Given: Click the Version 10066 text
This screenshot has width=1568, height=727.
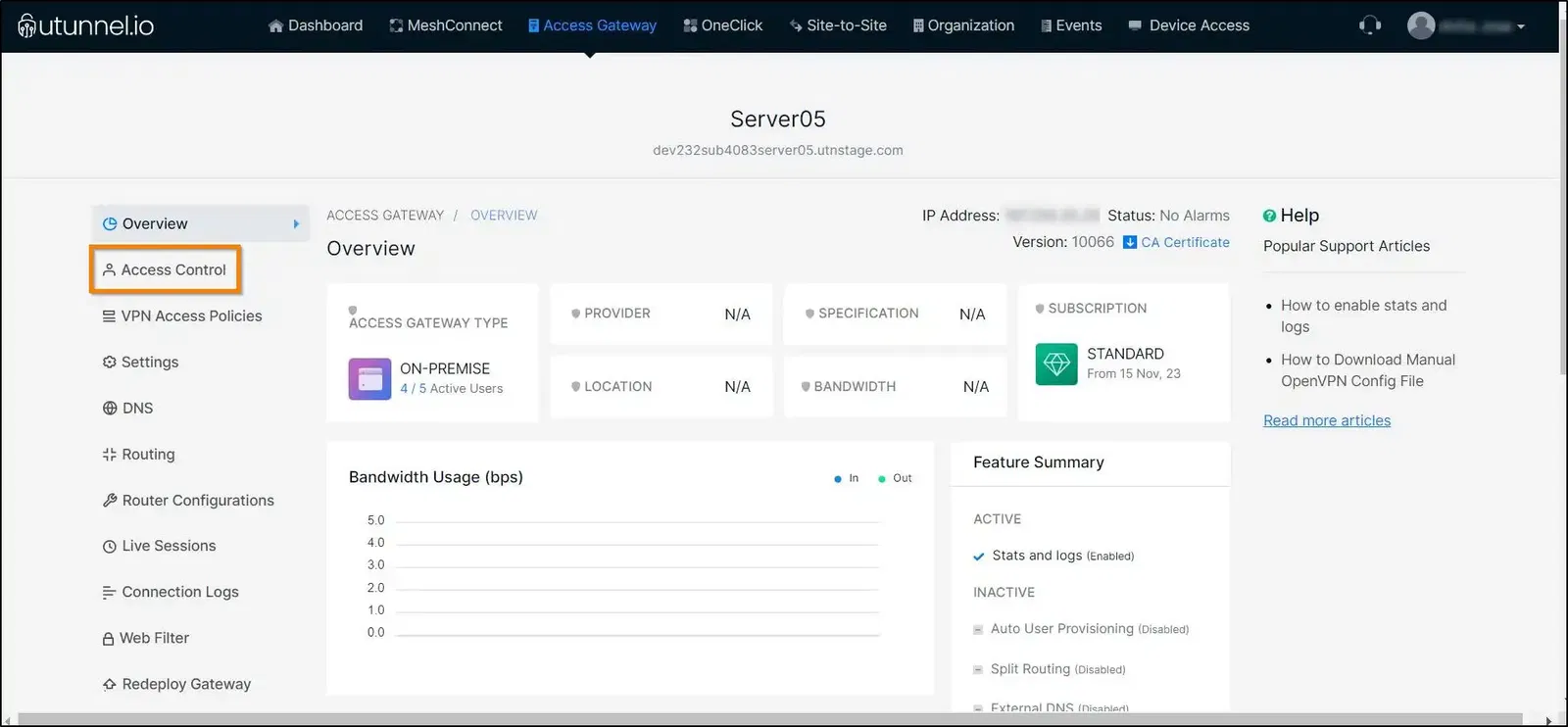Looking at the screenshot, I should point(1063,242).
